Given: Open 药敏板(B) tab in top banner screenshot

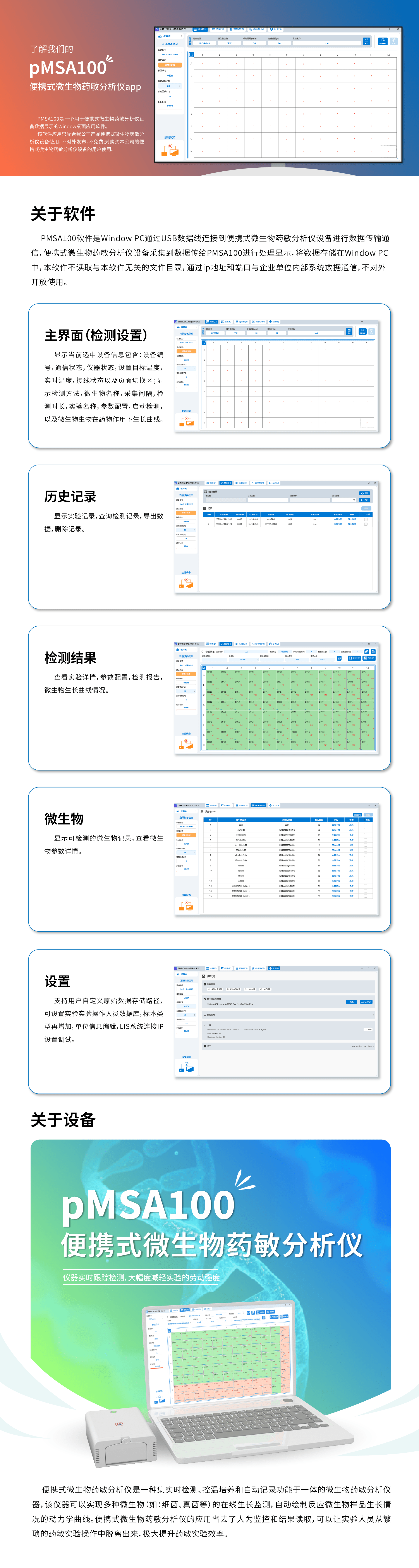Looking at the screenshot, I should [x=237, y=29].
